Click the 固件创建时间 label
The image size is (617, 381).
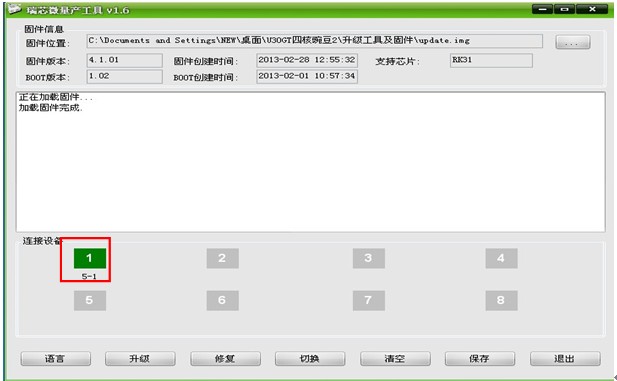(x=205, y=61)
